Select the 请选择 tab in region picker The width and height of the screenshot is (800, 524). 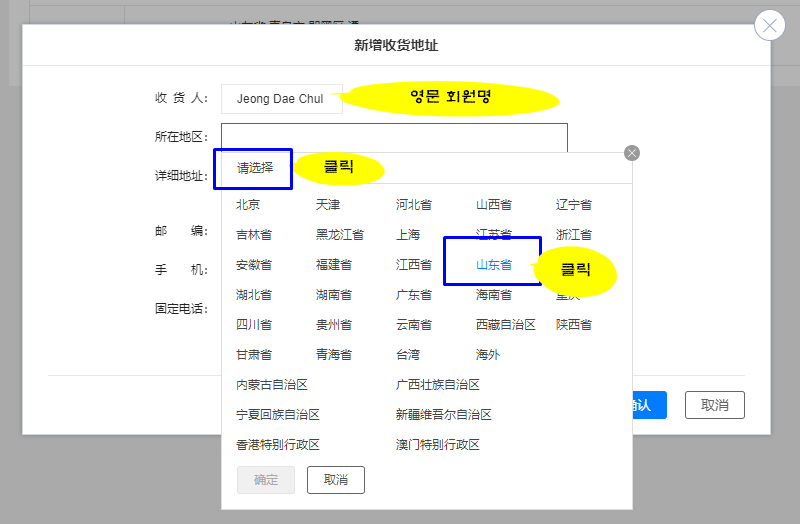click(x=254, y=168)
